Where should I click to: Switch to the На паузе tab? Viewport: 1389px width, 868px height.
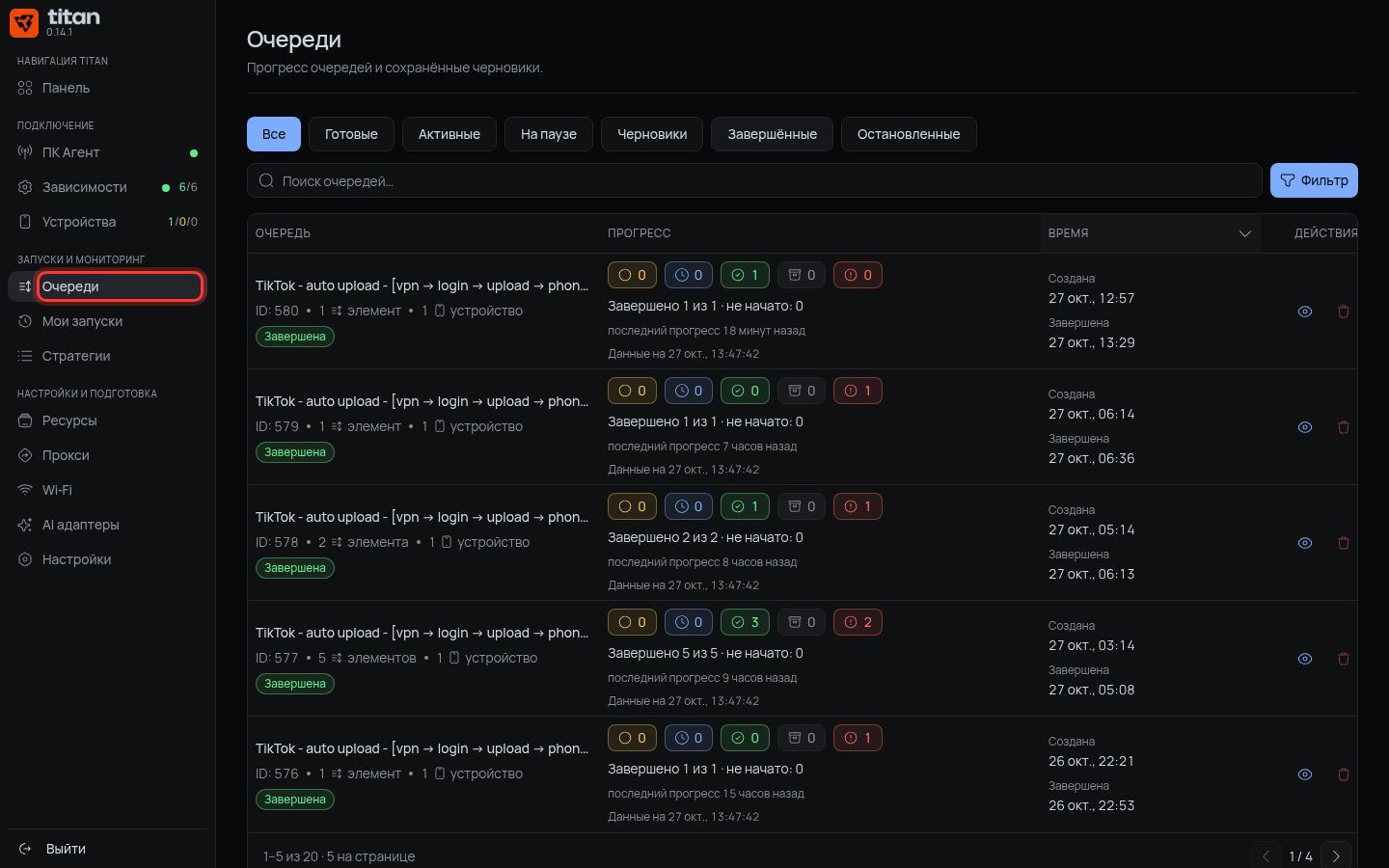coord(549,134)
